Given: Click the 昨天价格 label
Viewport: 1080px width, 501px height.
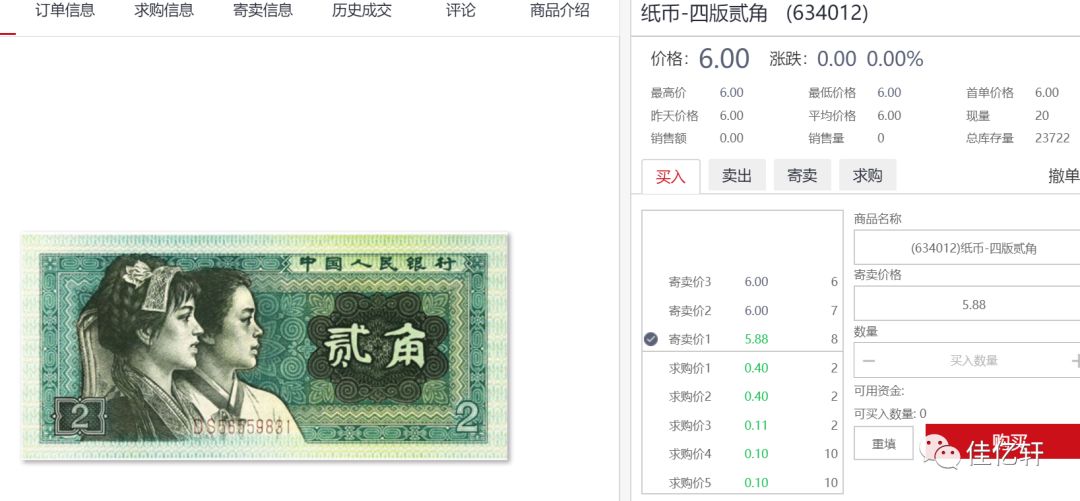Looking at the screenshot, I should (674, 116).
